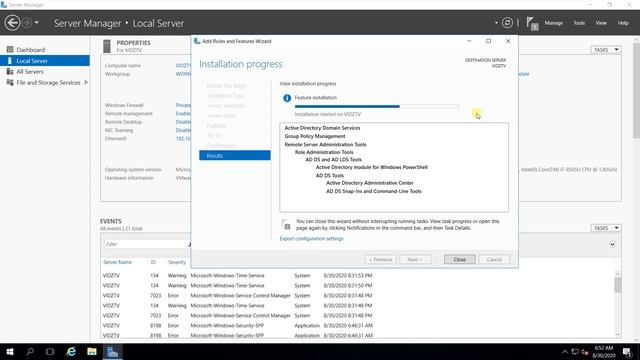Open the Action Center notification icon

[x=627, y=351]
